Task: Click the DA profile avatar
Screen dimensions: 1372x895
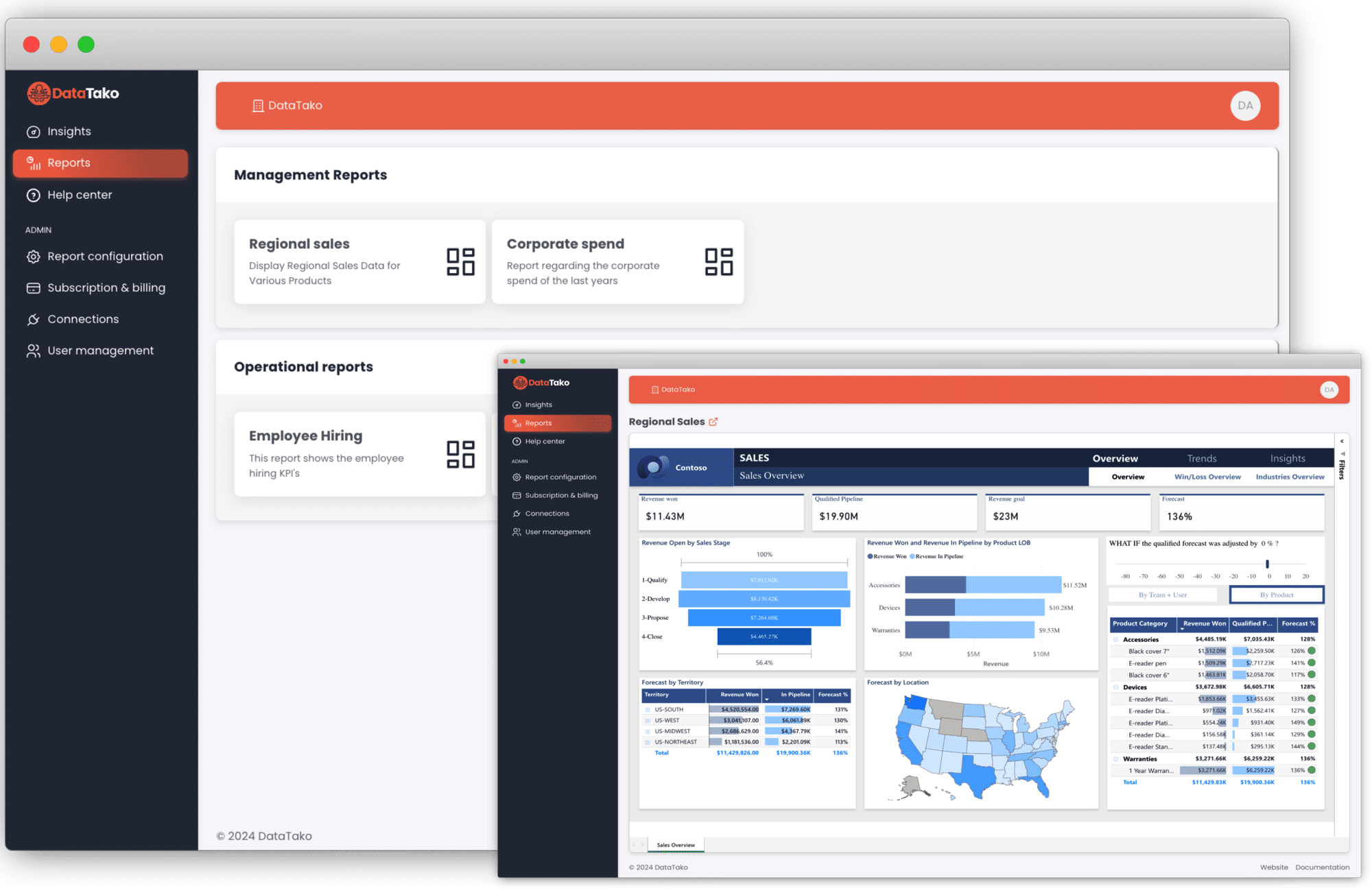Action: [1245, 105]
